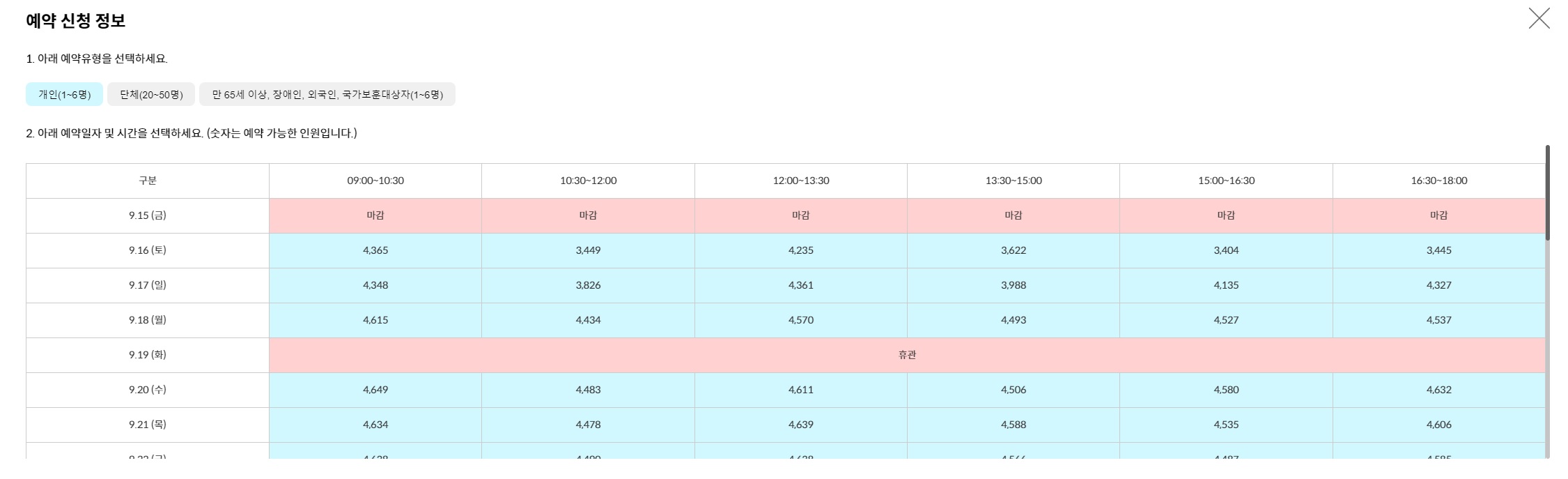Click the 12:00~13:30 column header
The image size is (1568, 479).
pyautogui.click(x=801, y=181)
